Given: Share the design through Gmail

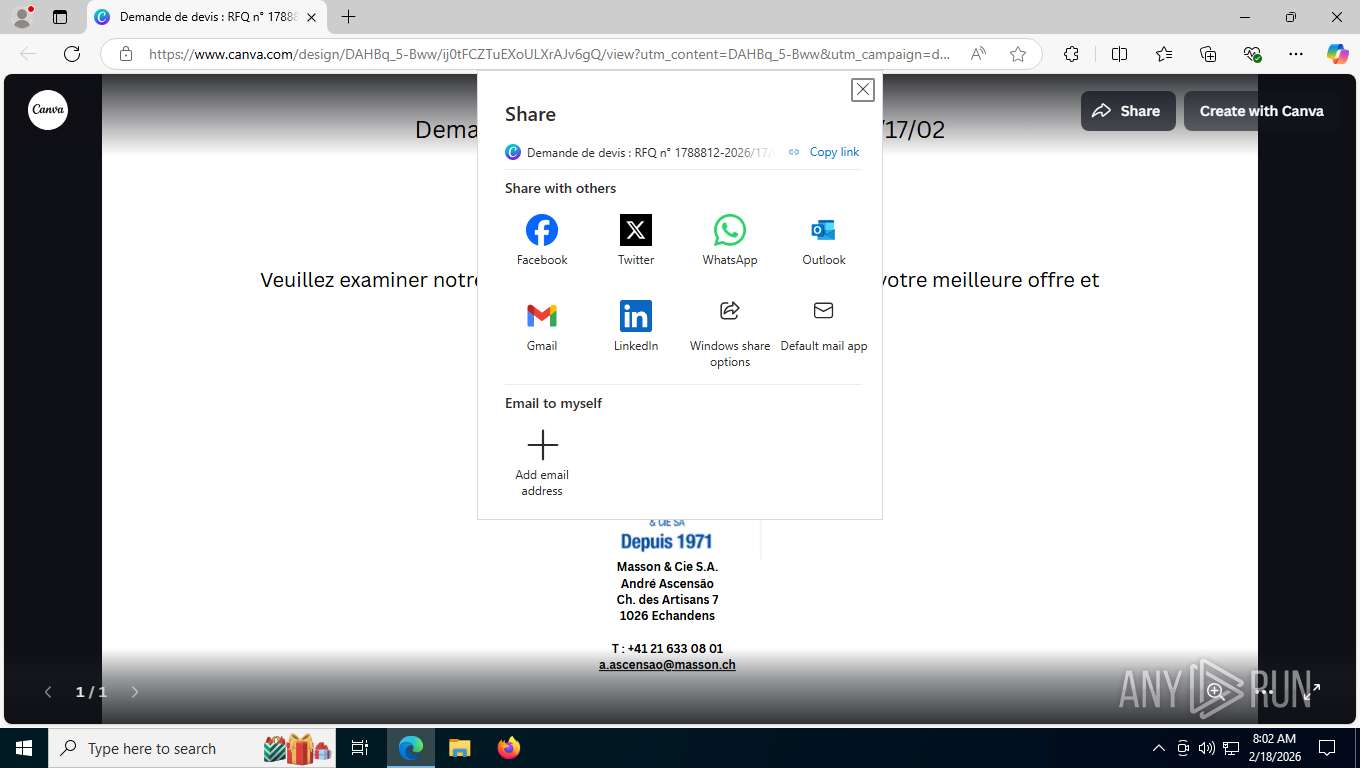Looking at the screenshot, I should pos(542,326).
